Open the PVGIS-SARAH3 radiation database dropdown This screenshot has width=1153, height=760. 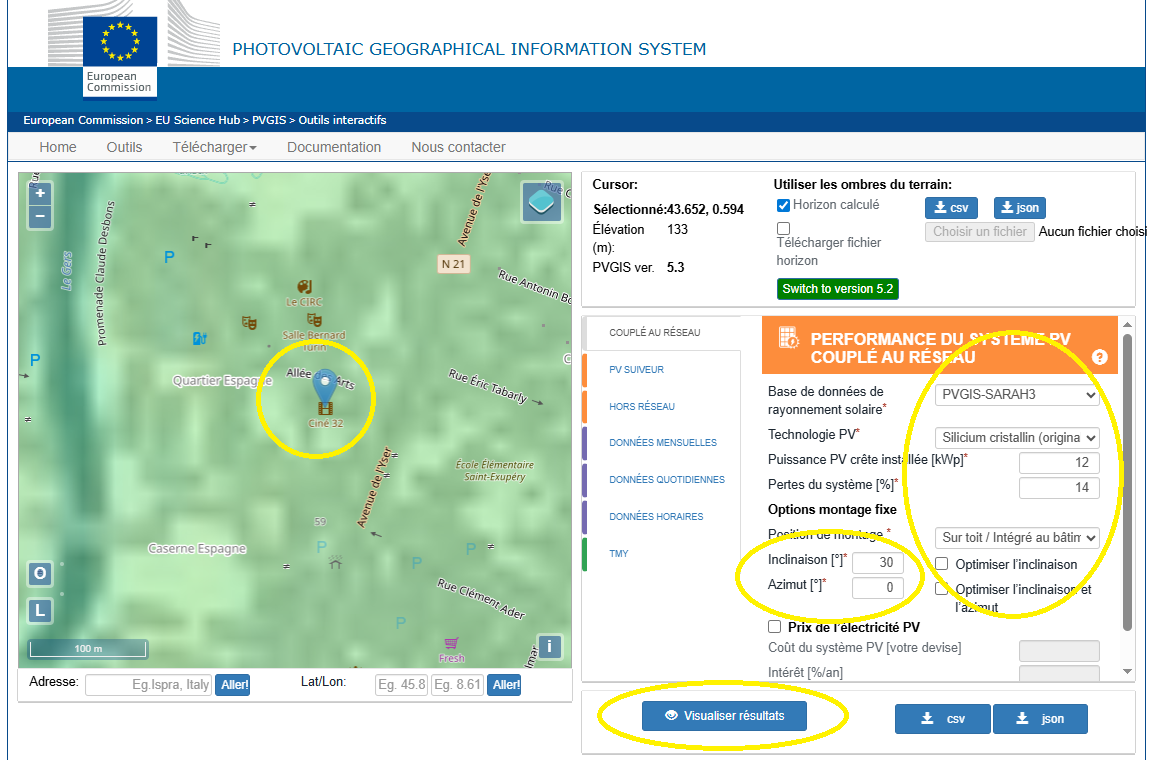(1017, 395)
